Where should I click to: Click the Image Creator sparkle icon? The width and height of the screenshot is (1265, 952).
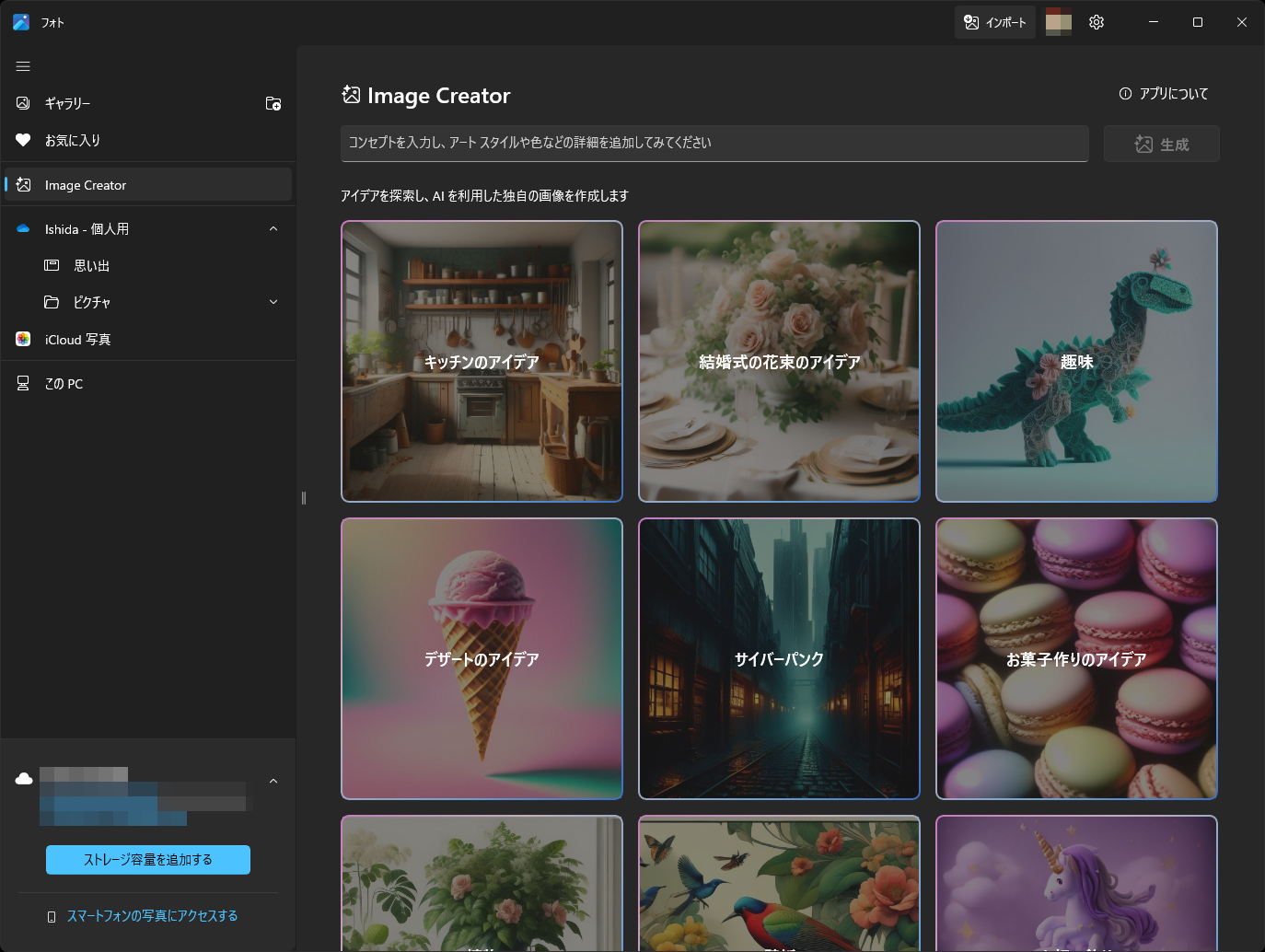click(x=23, y=184)
